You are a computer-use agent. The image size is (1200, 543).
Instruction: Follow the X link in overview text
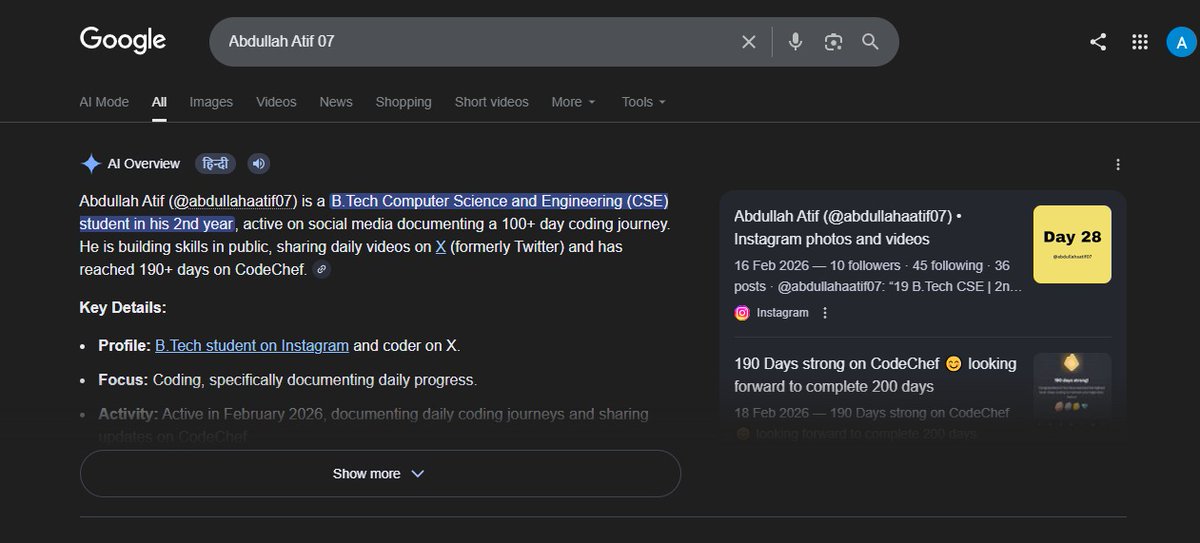pos(441,246)
